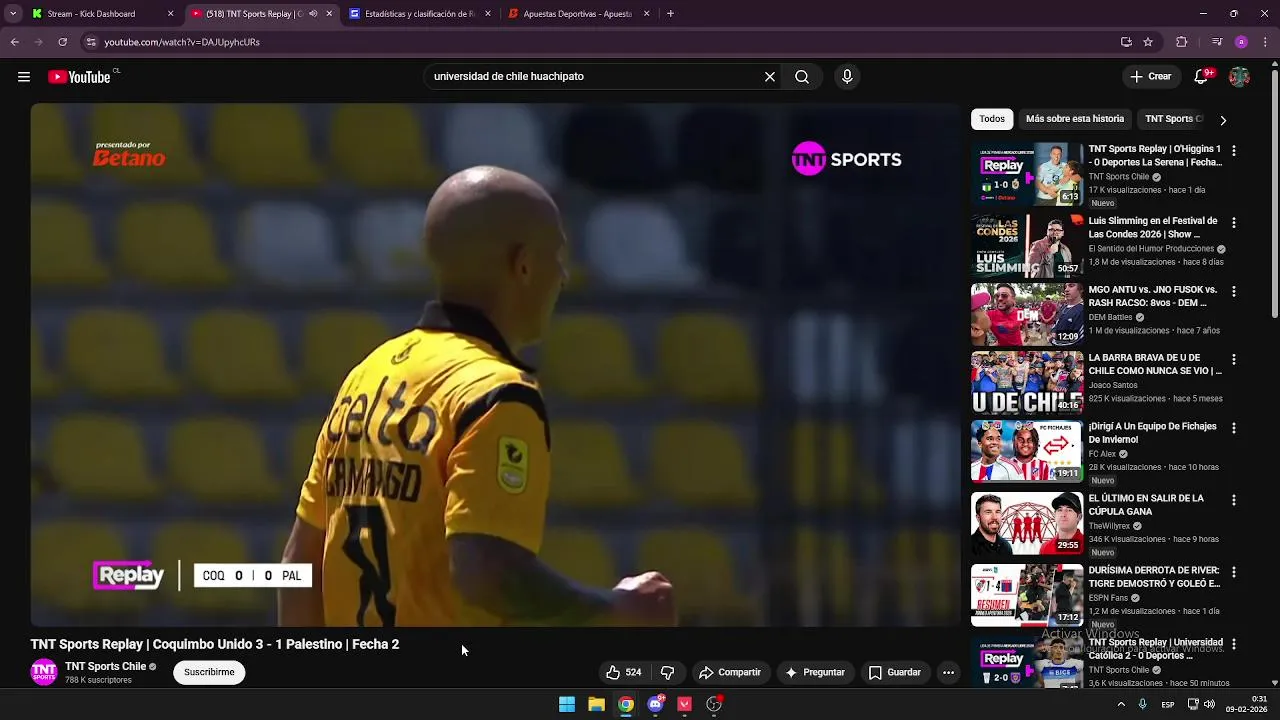Screen dimensions: 1280x720
Task: Open options for Fichajes De Invierno video
Action: point(1234,428)
